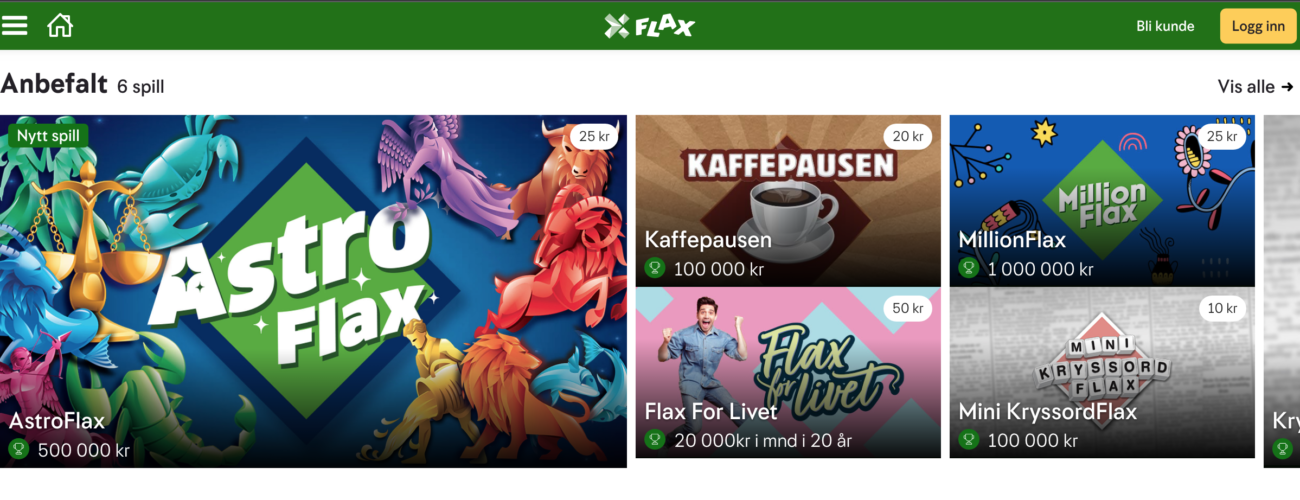Click the Bli kunde link
The width and height of the screenshot is (1300, 500).
[1165, 27]
